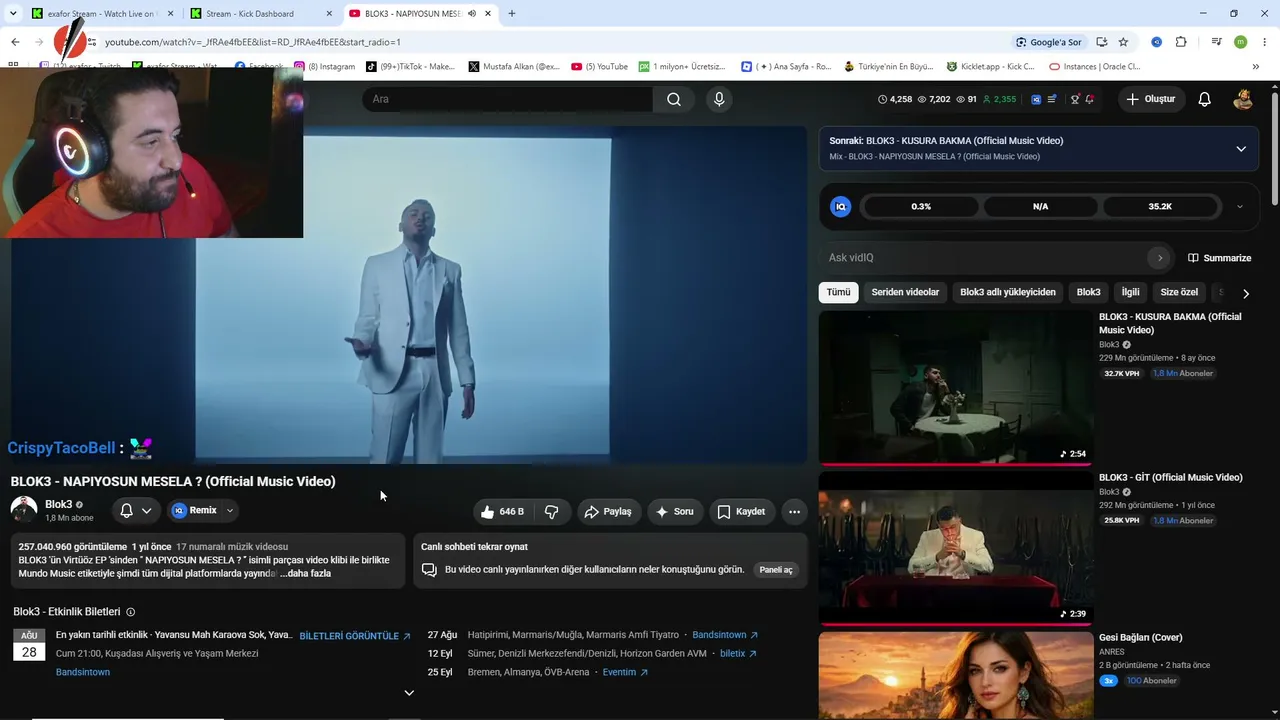The image size is (1280, 720).
Task: Click info icon next to Etkinlik Biletleri
Action: point(130,612)
